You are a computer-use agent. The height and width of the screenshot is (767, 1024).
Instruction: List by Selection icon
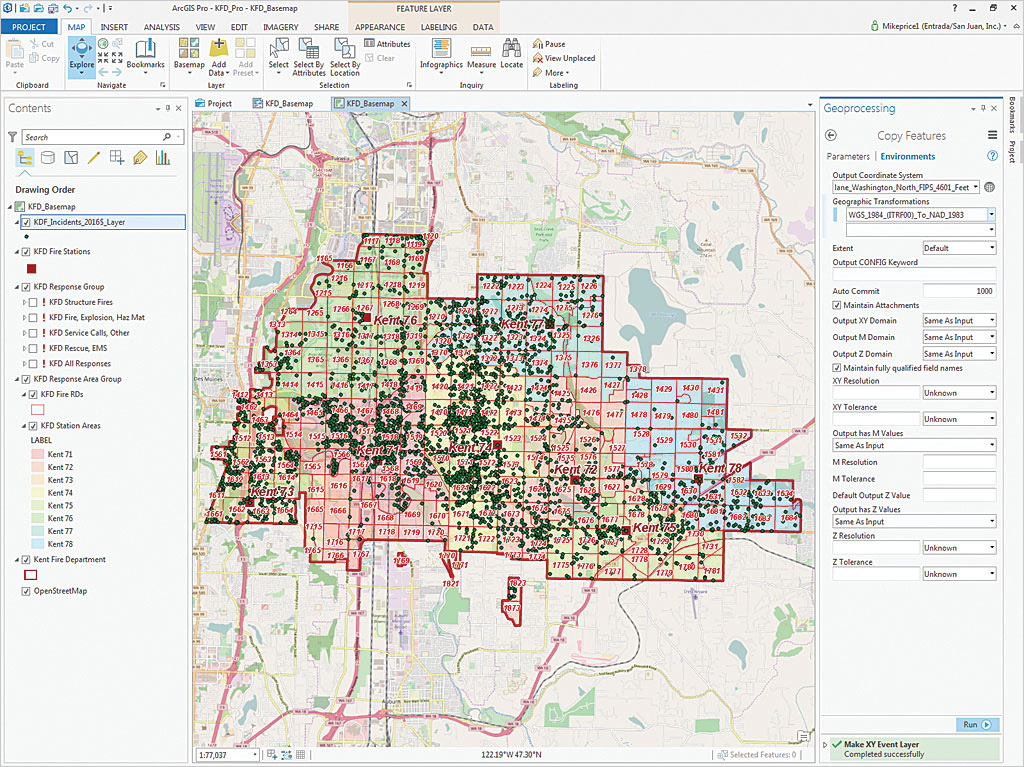click(x=71, y=157)
